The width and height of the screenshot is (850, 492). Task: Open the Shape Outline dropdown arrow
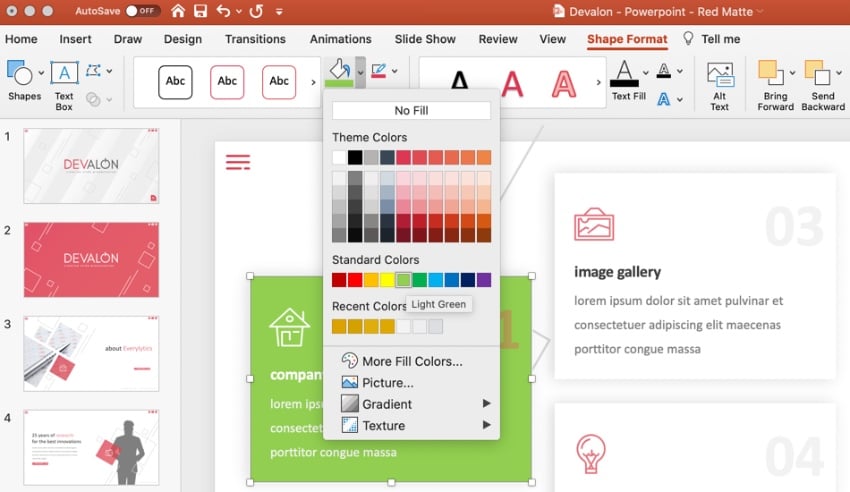pos(396,72)
